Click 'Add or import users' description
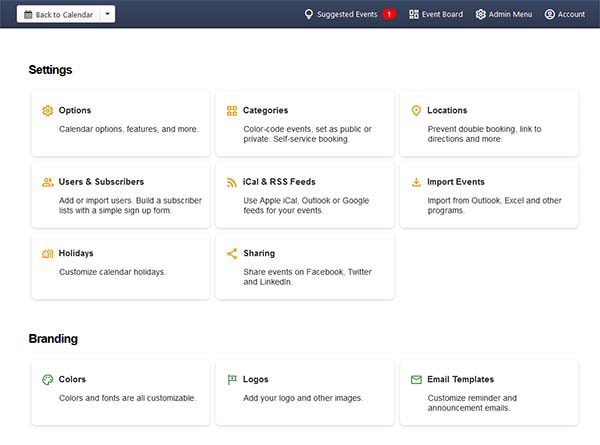The width and height of the screenshot is (600, 445). coord(130,206)
